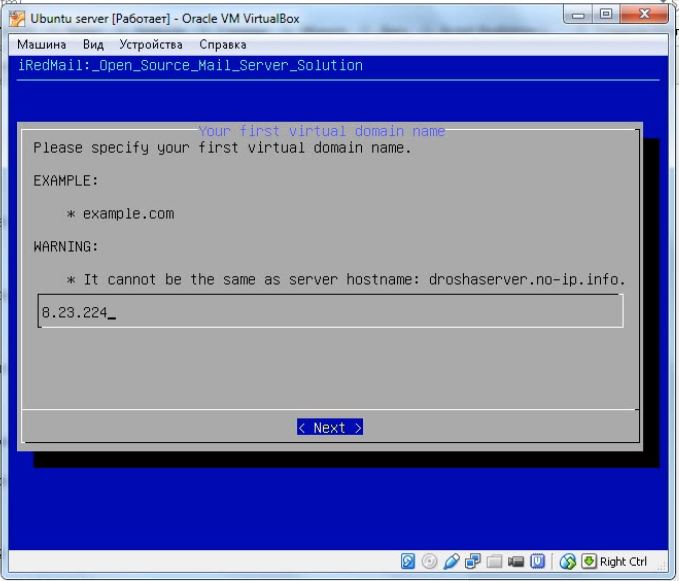Viewport: 679px width, 581px height.
Task: Open the Машина menu
Action: (42, 45)
